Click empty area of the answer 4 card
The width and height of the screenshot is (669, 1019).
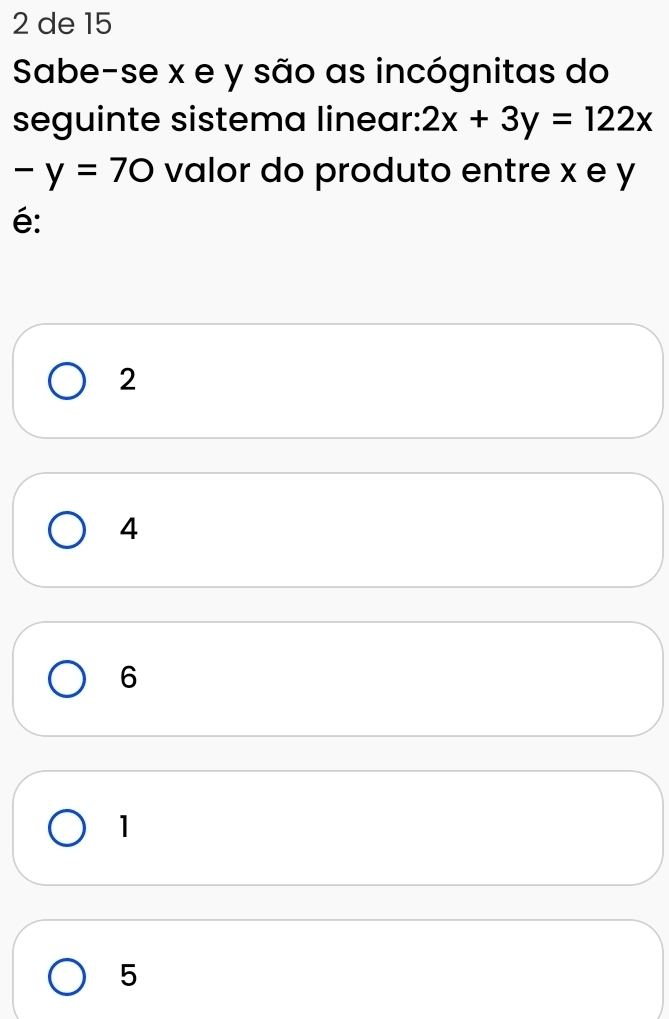pos(390,530)
